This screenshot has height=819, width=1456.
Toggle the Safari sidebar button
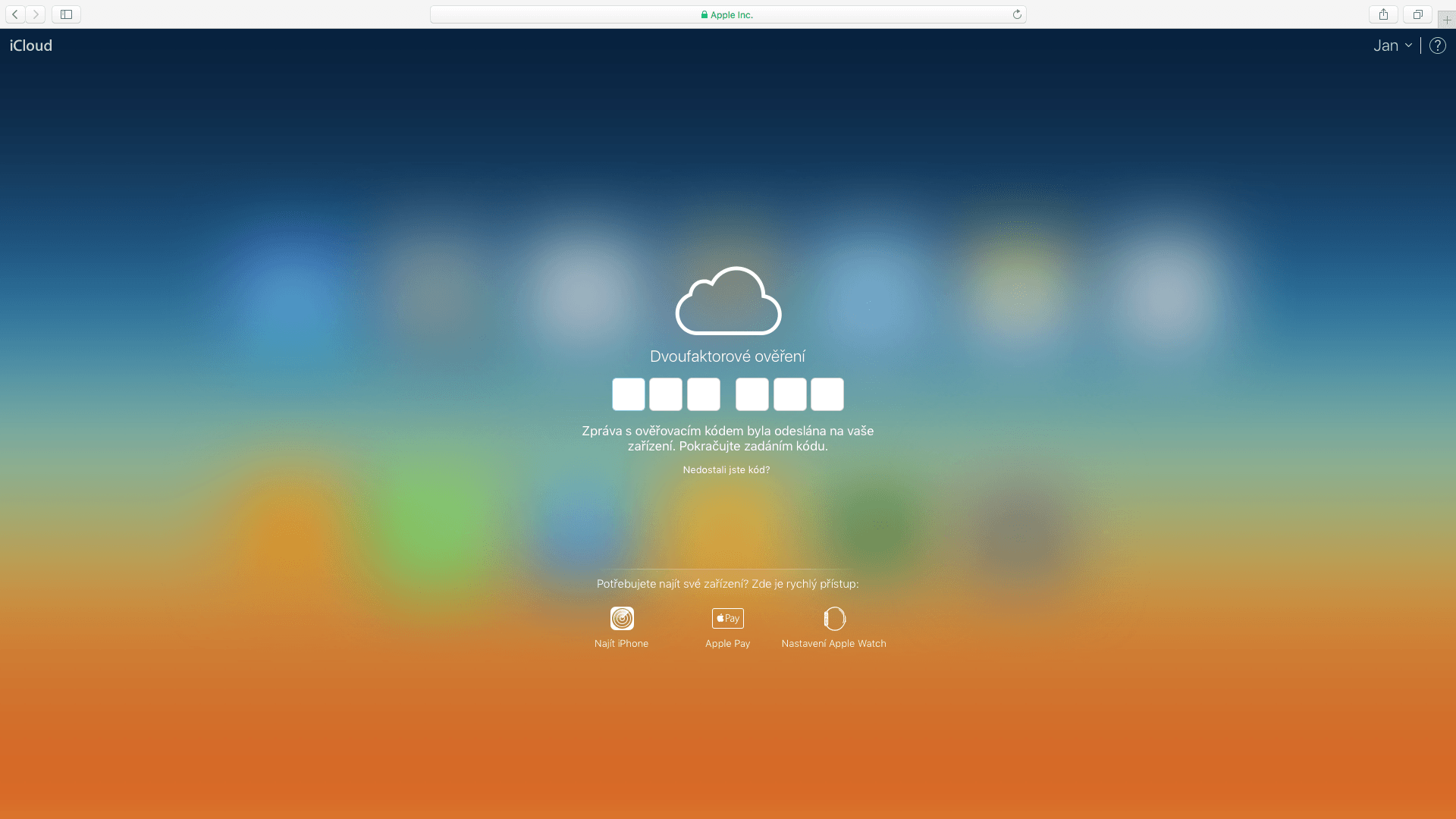point(66,14)
